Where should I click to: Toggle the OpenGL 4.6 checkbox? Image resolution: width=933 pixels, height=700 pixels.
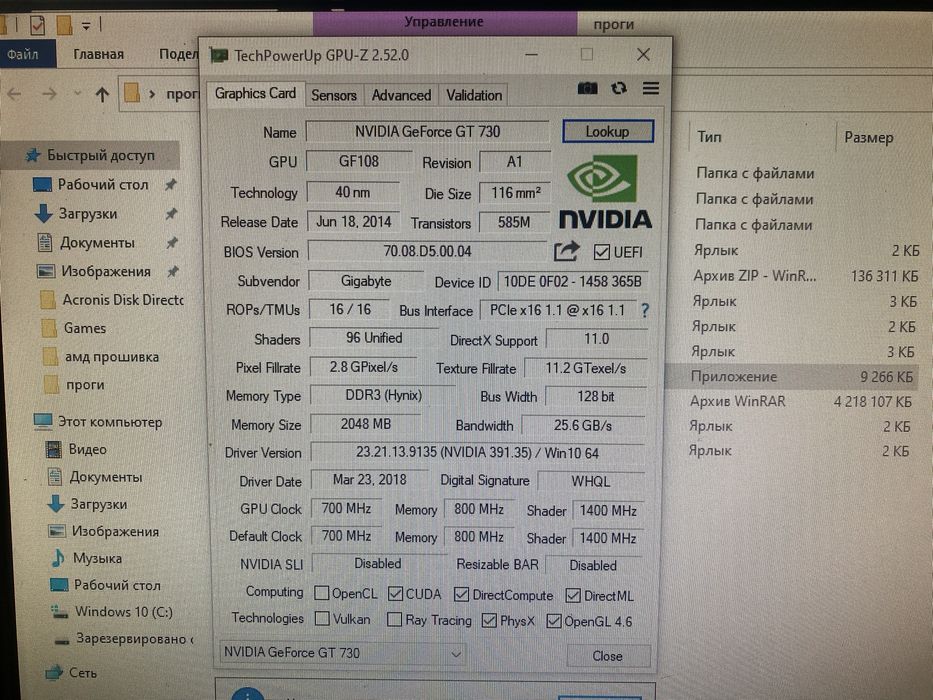[553, 621]
